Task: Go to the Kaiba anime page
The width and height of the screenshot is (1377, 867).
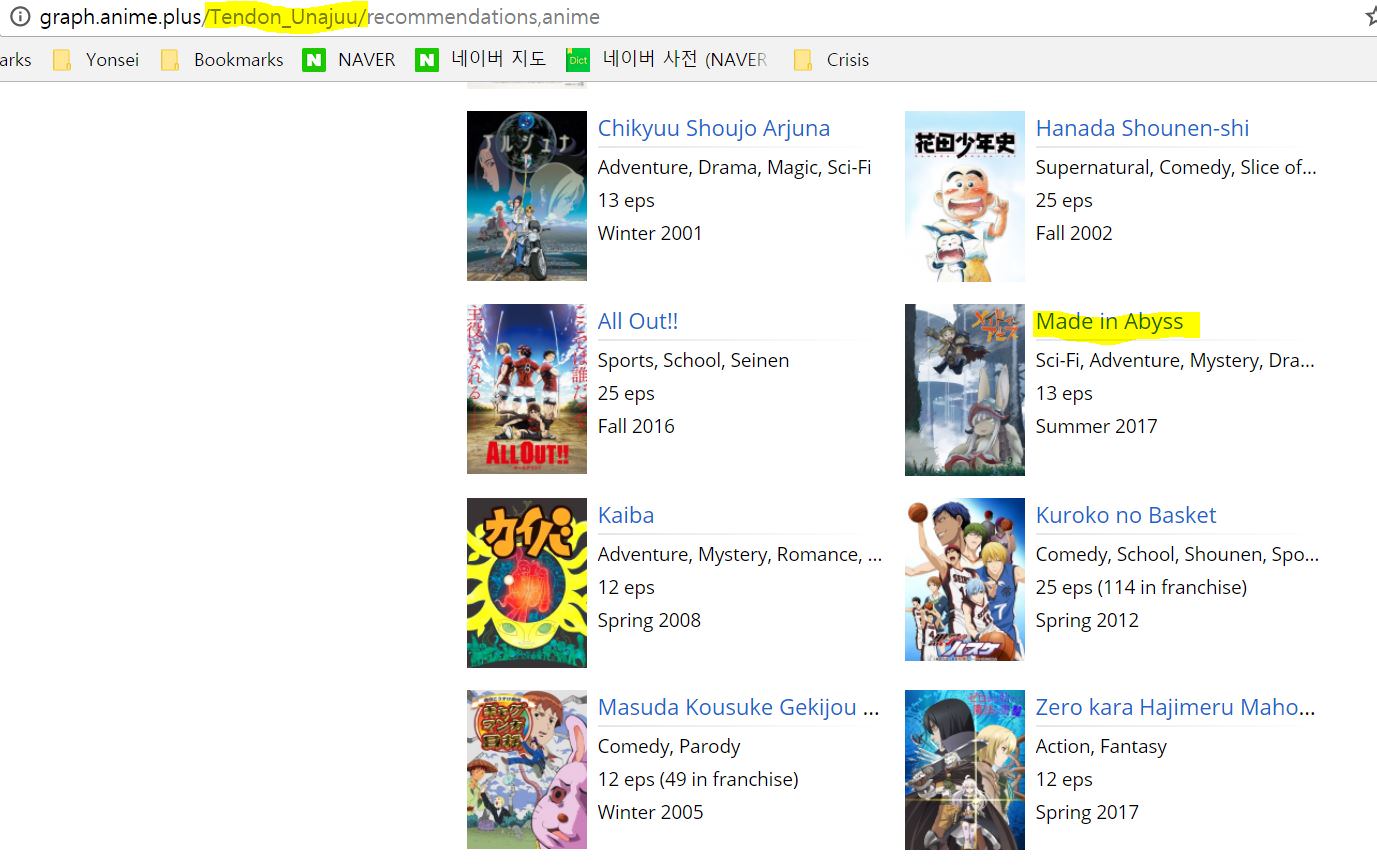Action: tap(625, 516)
